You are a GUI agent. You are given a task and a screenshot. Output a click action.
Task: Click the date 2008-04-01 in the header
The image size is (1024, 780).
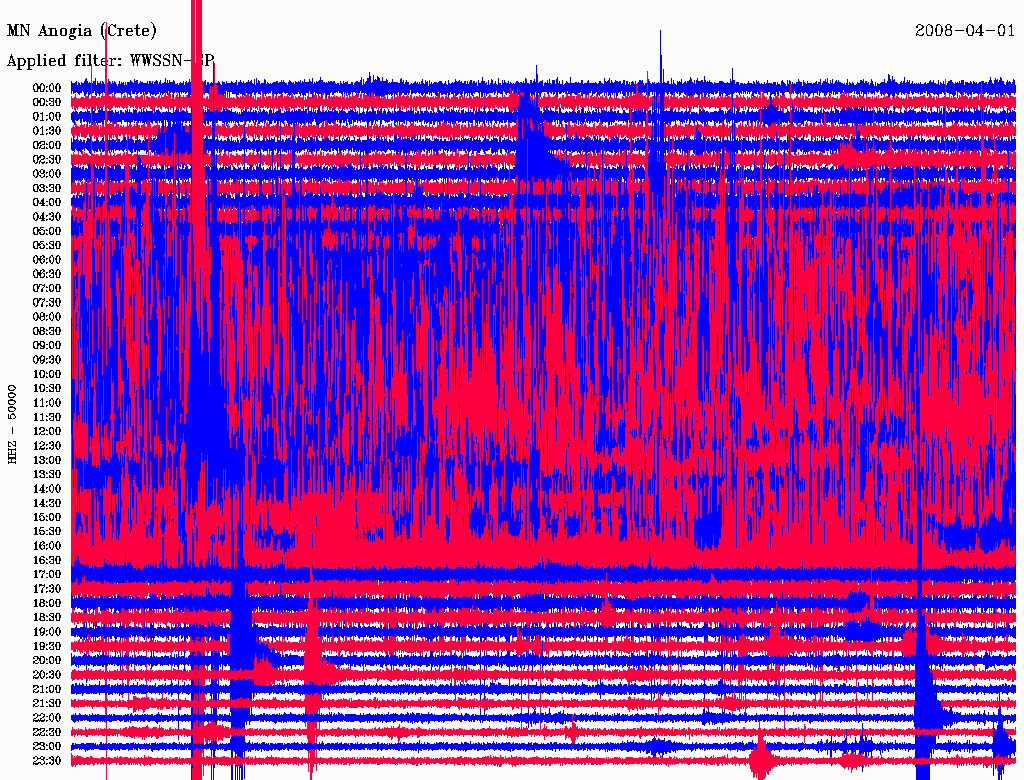tap(965, 31)
